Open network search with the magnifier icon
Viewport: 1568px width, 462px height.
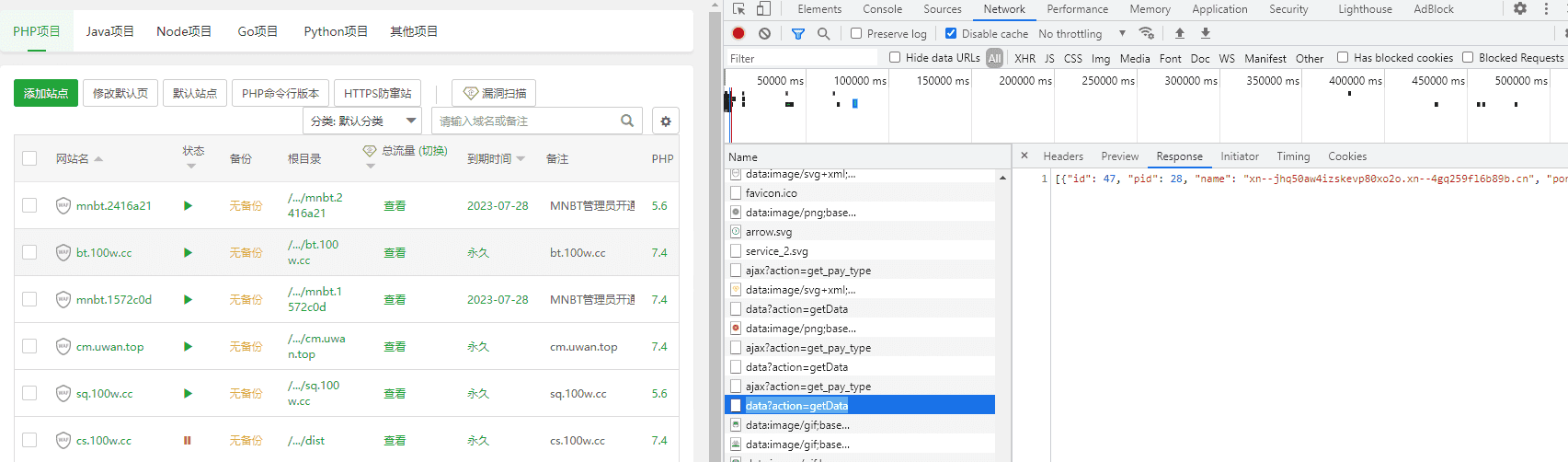pos(823,33)
